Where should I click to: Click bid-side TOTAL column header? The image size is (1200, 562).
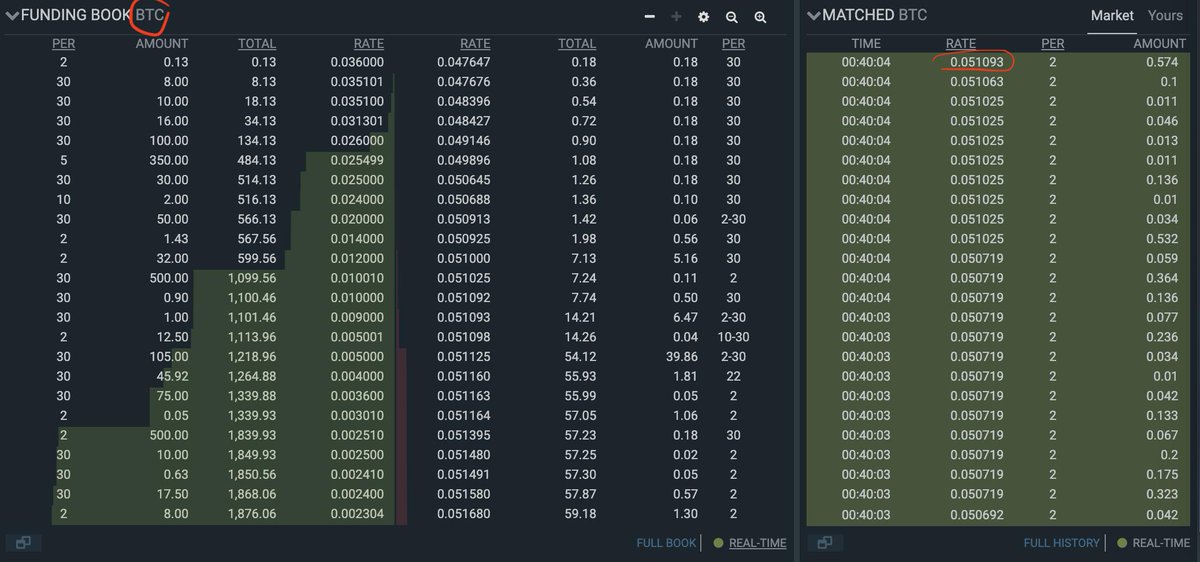(257, 44)
